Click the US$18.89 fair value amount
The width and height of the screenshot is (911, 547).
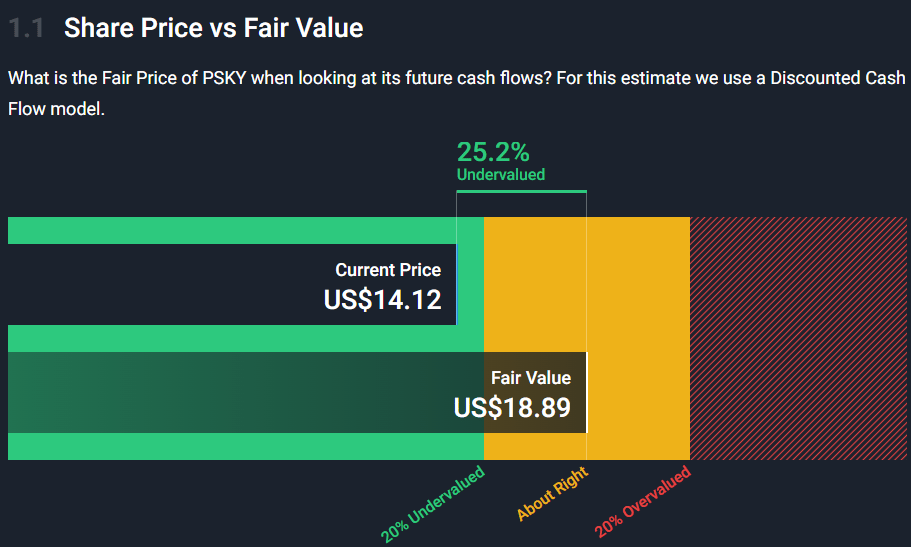[x=512, y=407]
